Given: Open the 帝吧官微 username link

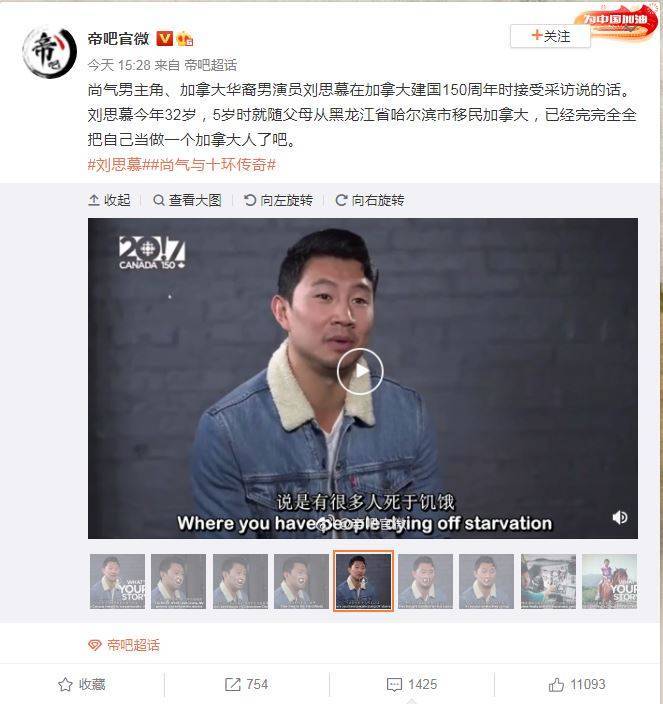Looking at the screenshot, I should point(119,39).
